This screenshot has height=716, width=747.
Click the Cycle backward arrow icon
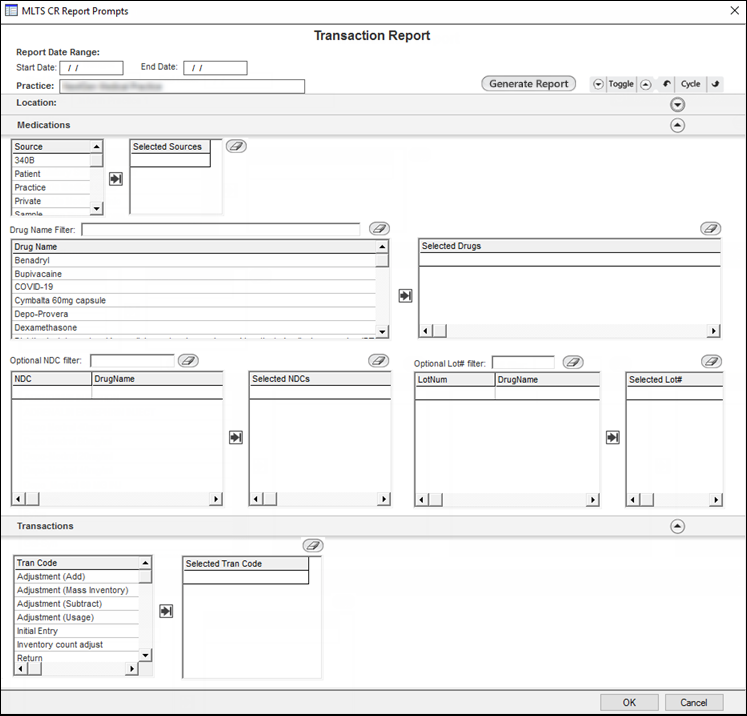coord(666,84)
